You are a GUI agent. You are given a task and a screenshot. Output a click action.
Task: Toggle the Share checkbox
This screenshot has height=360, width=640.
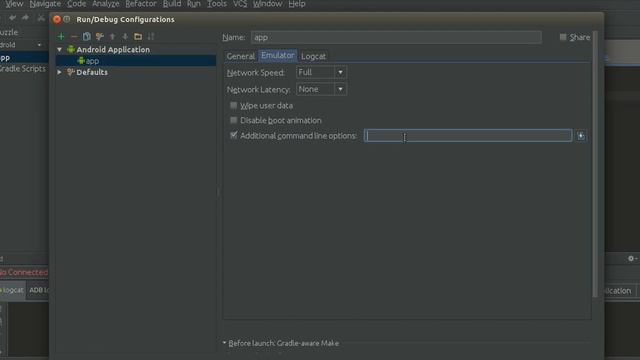coord(563,37)
